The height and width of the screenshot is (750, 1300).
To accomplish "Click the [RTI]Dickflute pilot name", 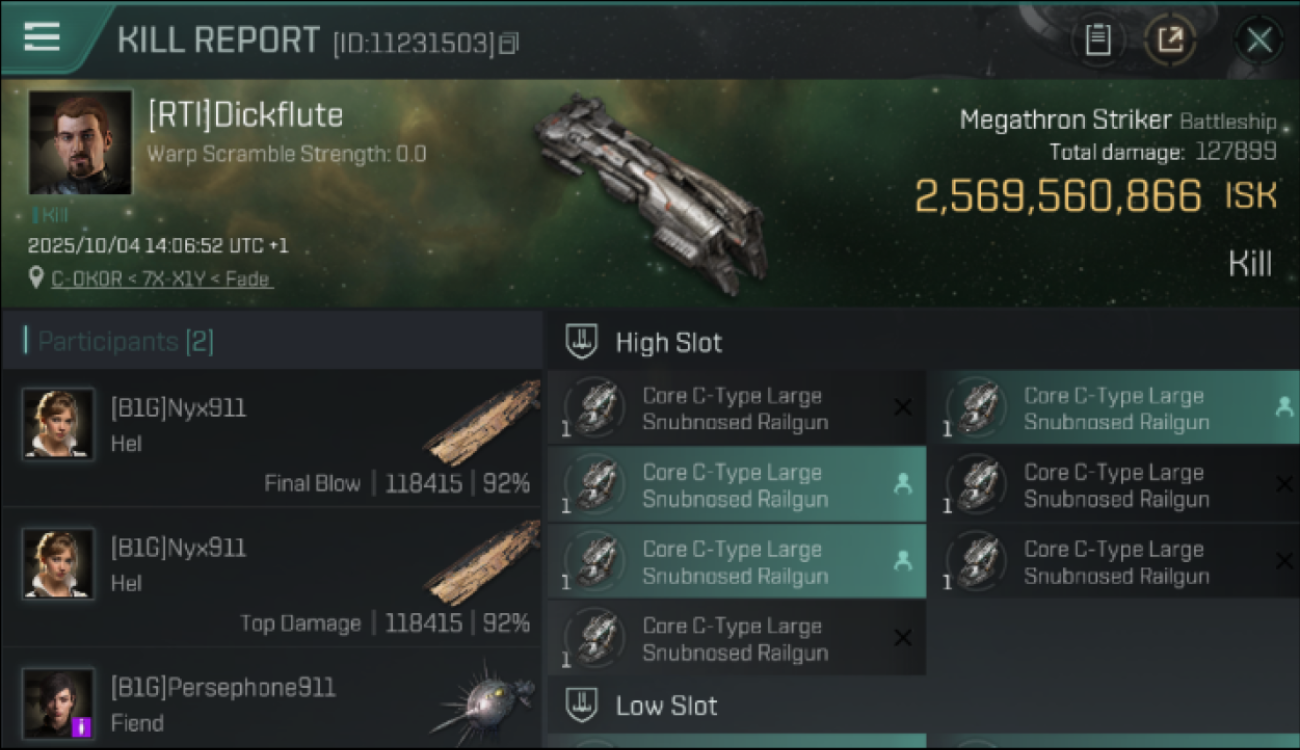I will pyautogui.click(x=245, y=115).
